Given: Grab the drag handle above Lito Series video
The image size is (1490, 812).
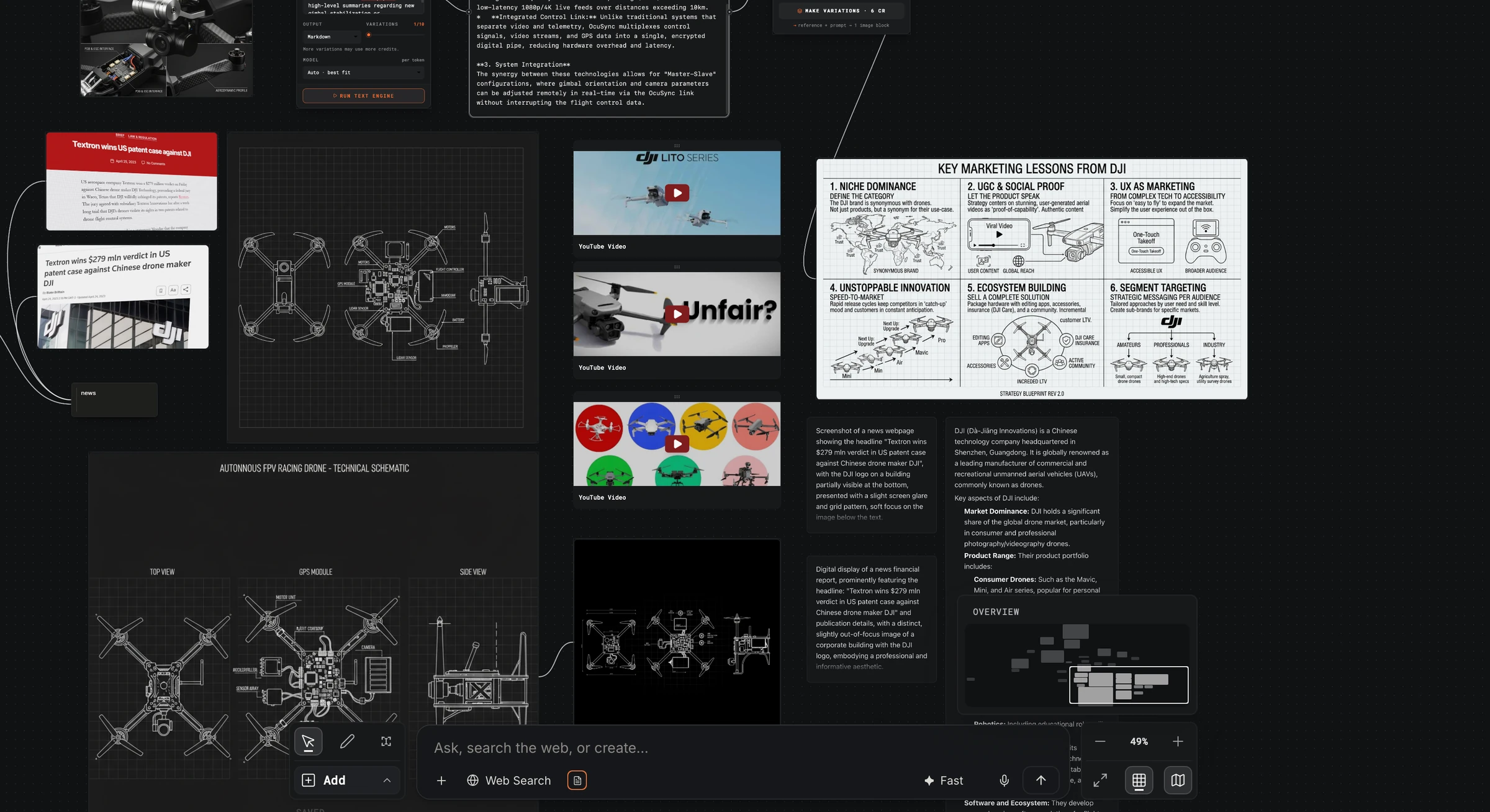Looking at the screenshot, I should pyautogui.click(x=677, y=146).
